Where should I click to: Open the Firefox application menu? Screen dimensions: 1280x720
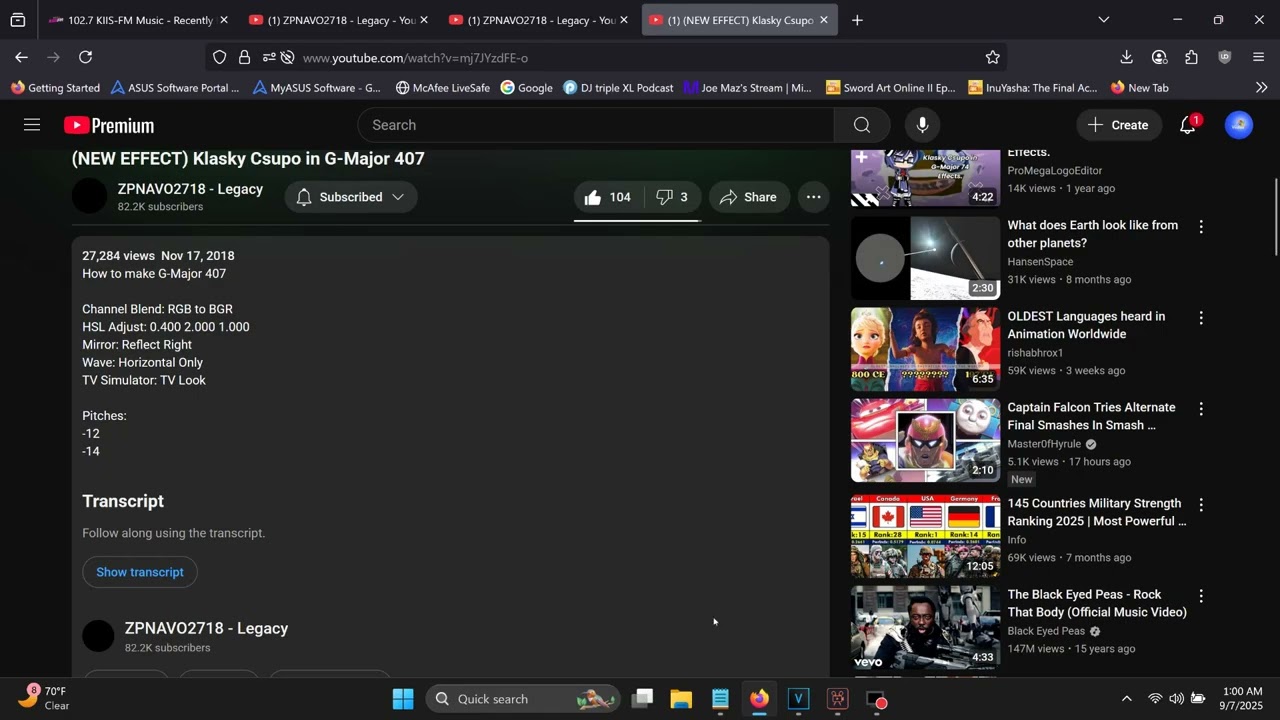[x=1258, y=58]
